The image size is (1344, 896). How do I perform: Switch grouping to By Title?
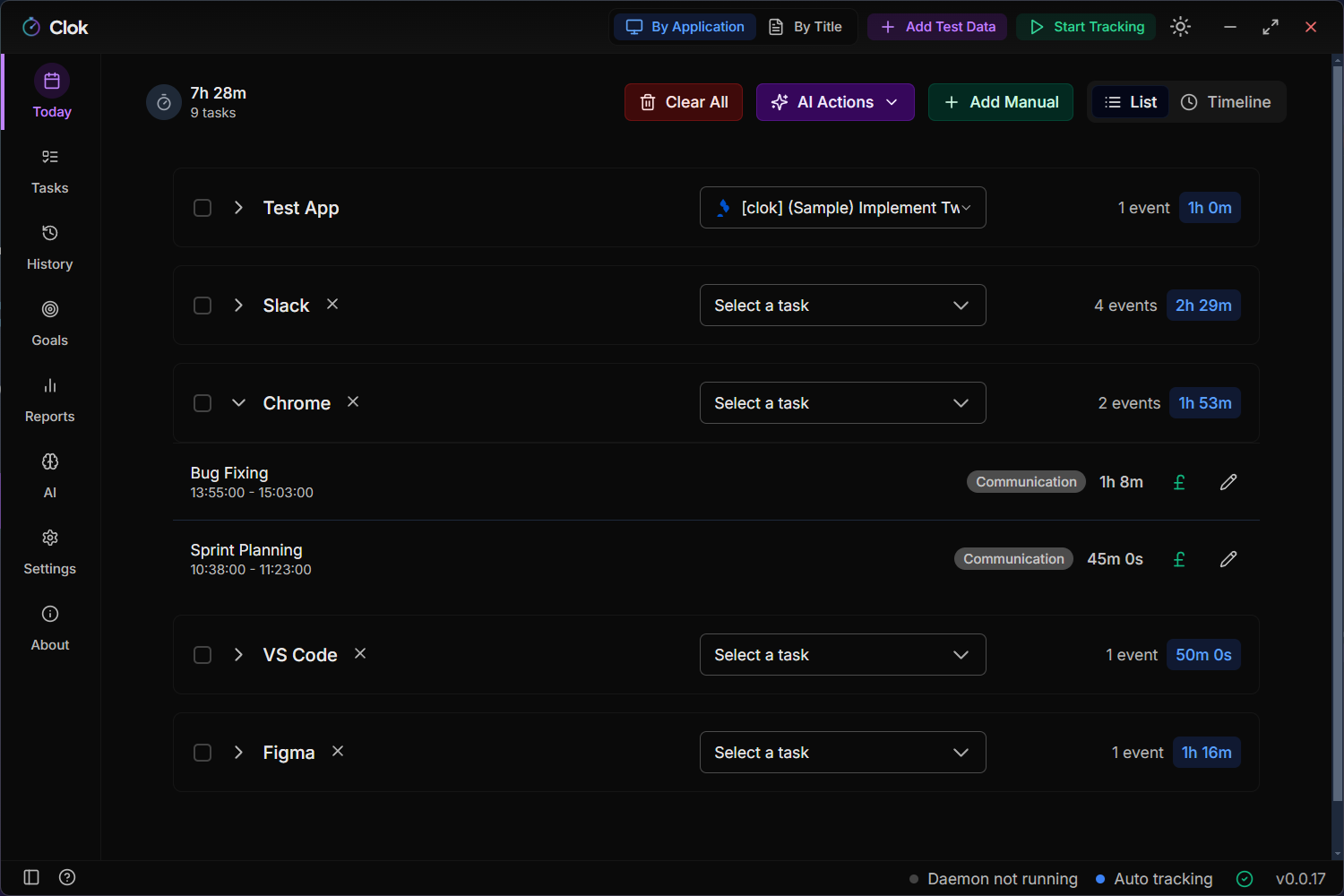click(806, 27)
